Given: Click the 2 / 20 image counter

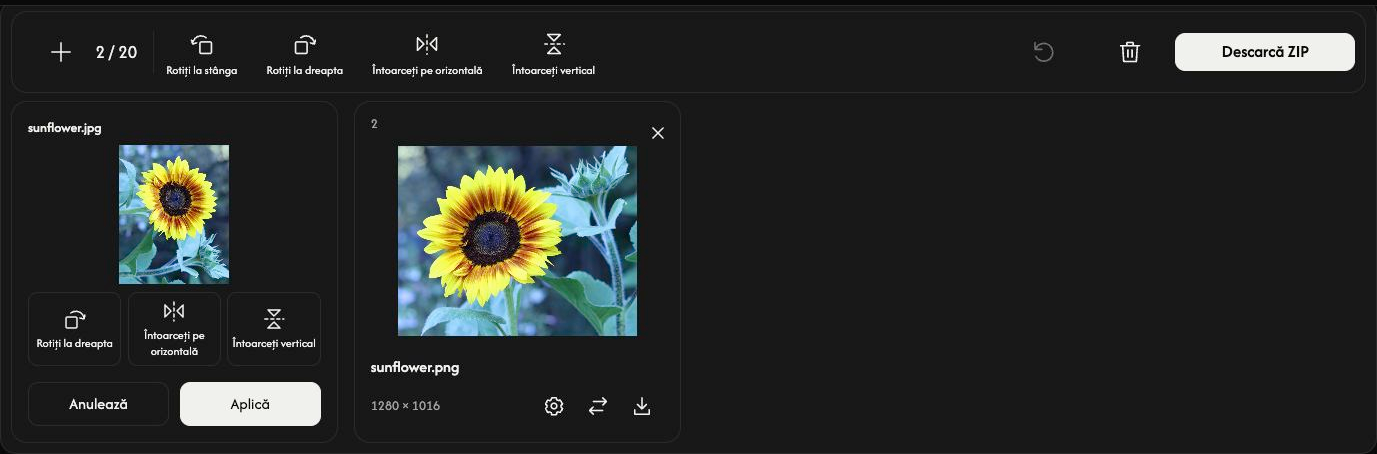Looking at the screenshot, I should 116,52.
